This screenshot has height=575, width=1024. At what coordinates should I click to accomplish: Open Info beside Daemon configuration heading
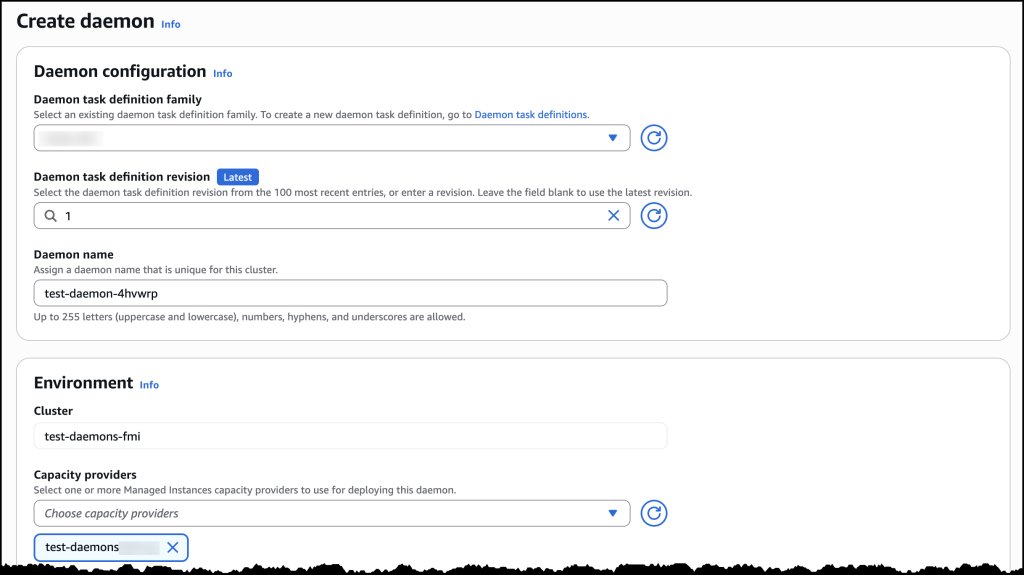coord(222,73)
